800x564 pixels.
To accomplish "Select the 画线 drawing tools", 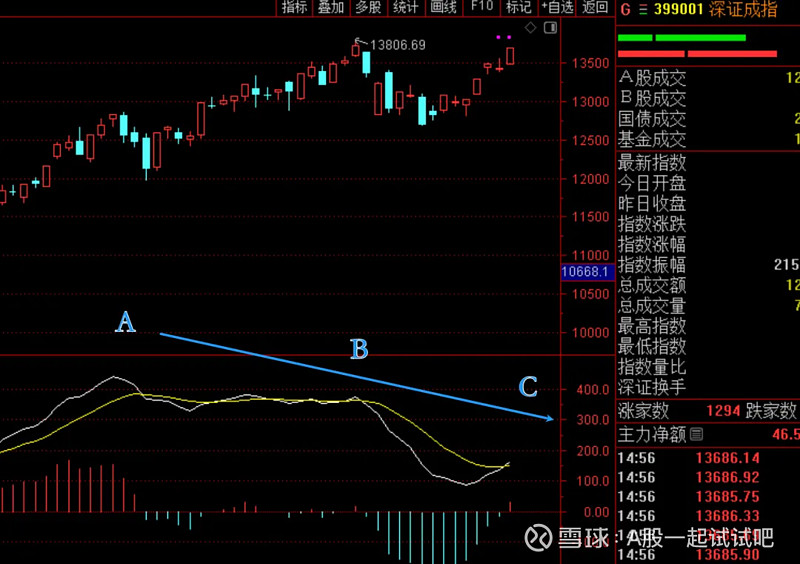I will [443, 7].
